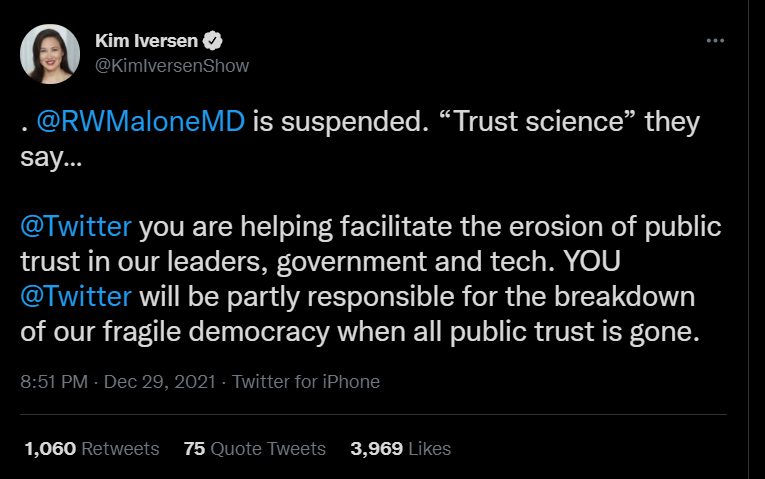The height and width of the screenshot is (479, 765).
Task: View the 75 Quote Tweets list
Action: pos(255,449)
